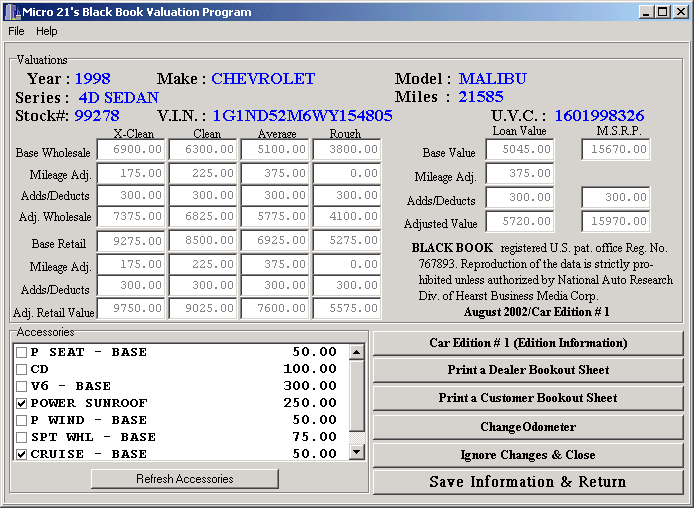Click Rough Base Retail field 5275.00
Image resolution: width=694 pixels, height=508 pixels.
coord(347,241)
